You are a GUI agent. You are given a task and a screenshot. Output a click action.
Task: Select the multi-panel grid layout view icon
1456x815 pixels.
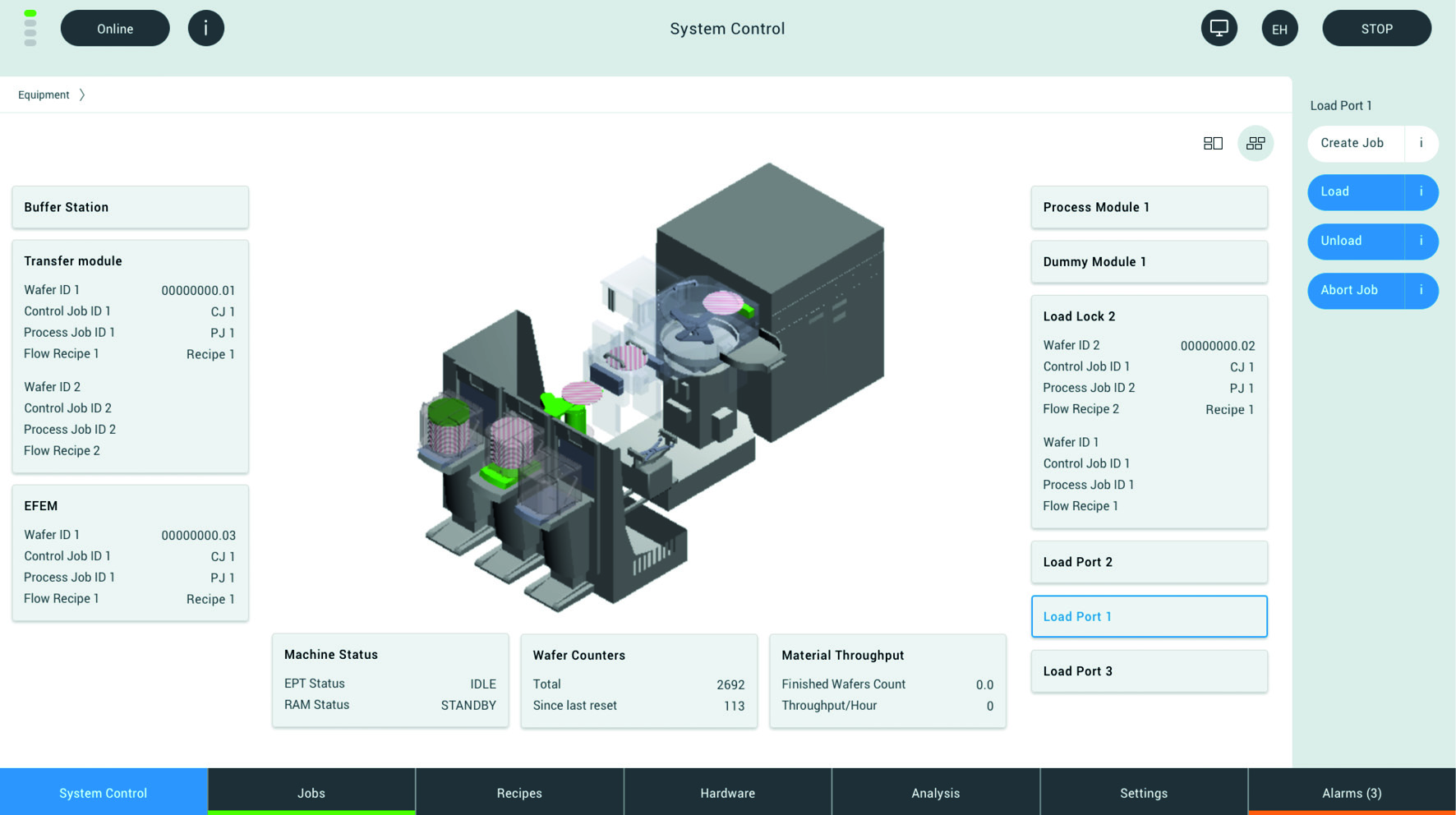coord(1255,144)
